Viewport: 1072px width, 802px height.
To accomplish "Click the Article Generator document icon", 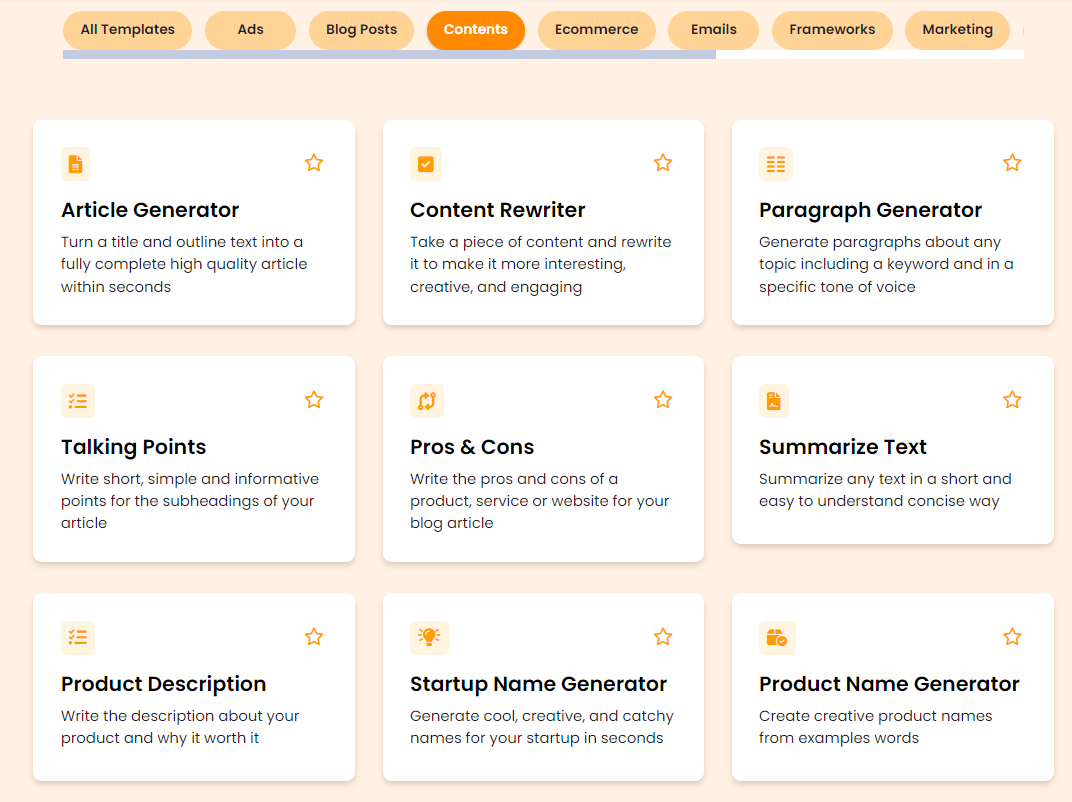I will click(76, 164).
